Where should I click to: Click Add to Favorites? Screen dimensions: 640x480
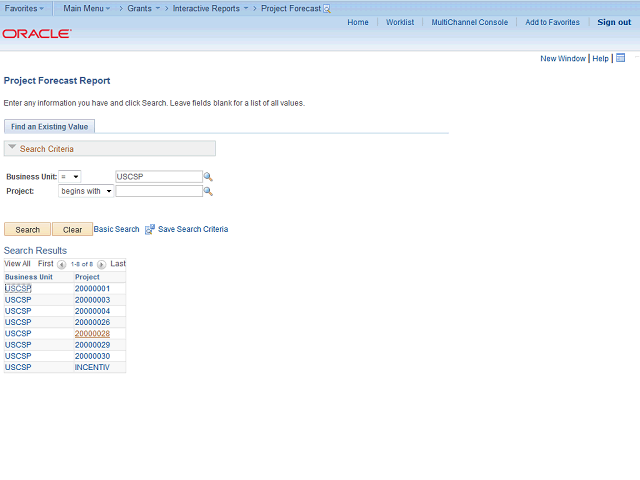click(552, 22)
